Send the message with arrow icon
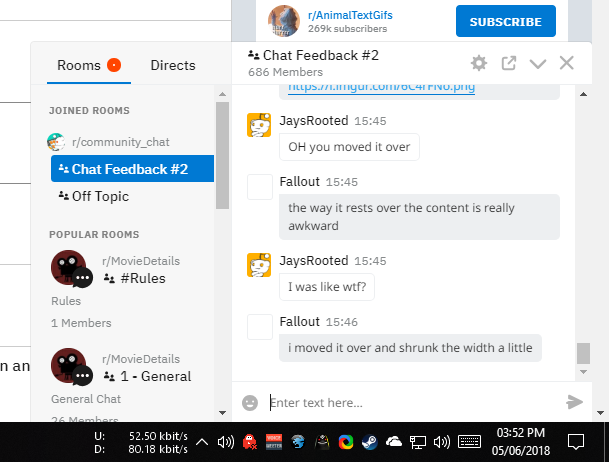Screen dimensions: 609x462 (574, 402)
